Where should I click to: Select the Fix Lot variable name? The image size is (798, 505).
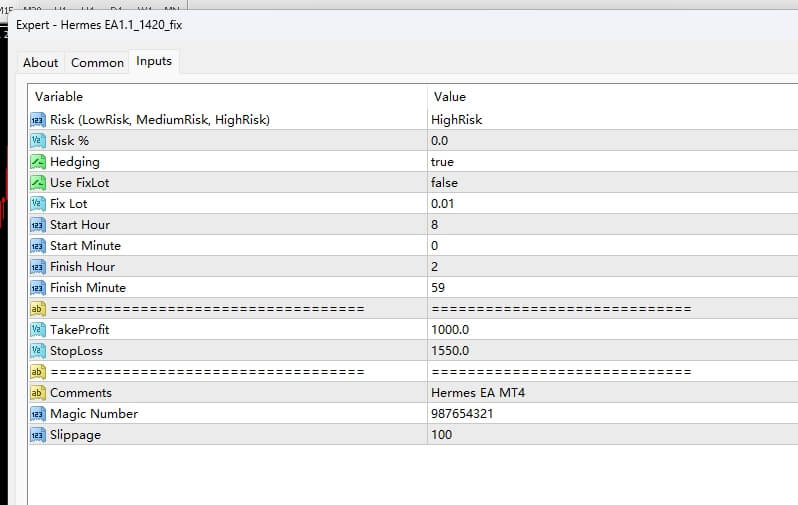pyautogui.click(x=69, y=204)
